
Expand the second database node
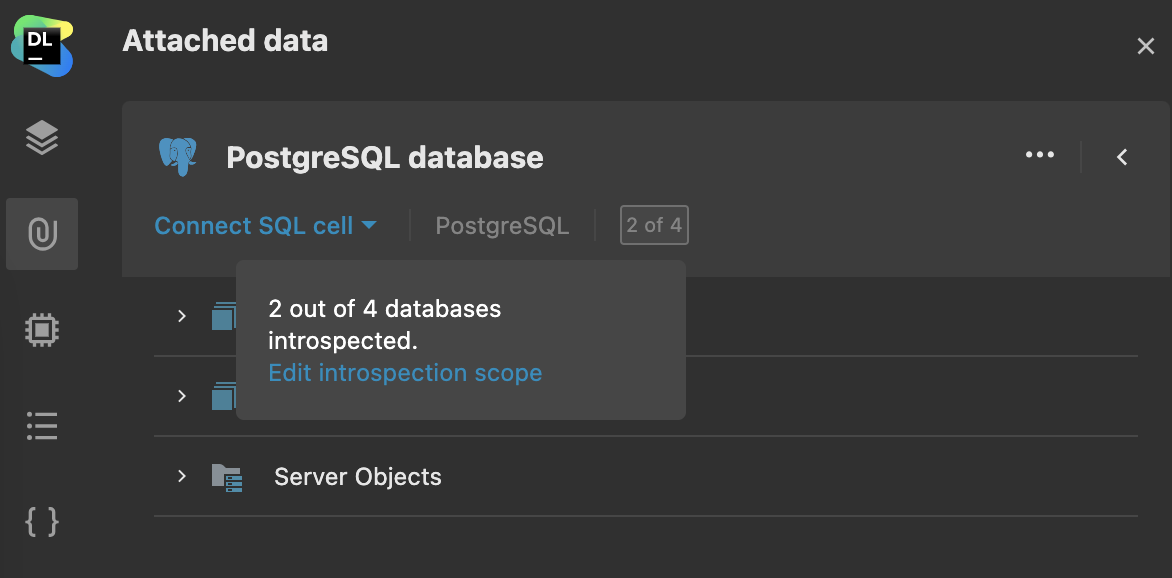181,396
